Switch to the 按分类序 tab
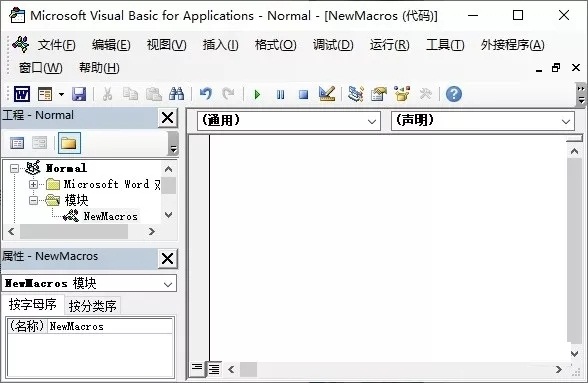588x383 pixels. tap(93, 306)
